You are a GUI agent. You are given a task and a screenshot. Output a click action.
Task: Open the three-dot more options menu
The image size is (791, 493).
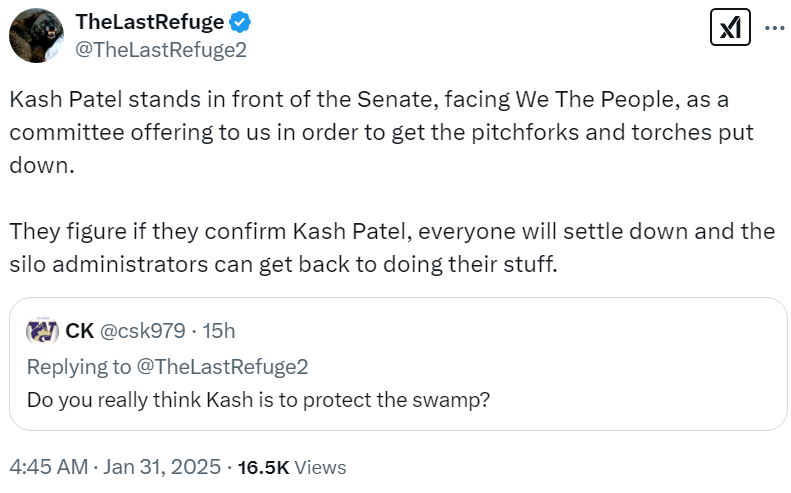pyautogui.click(x=774, y=29)
